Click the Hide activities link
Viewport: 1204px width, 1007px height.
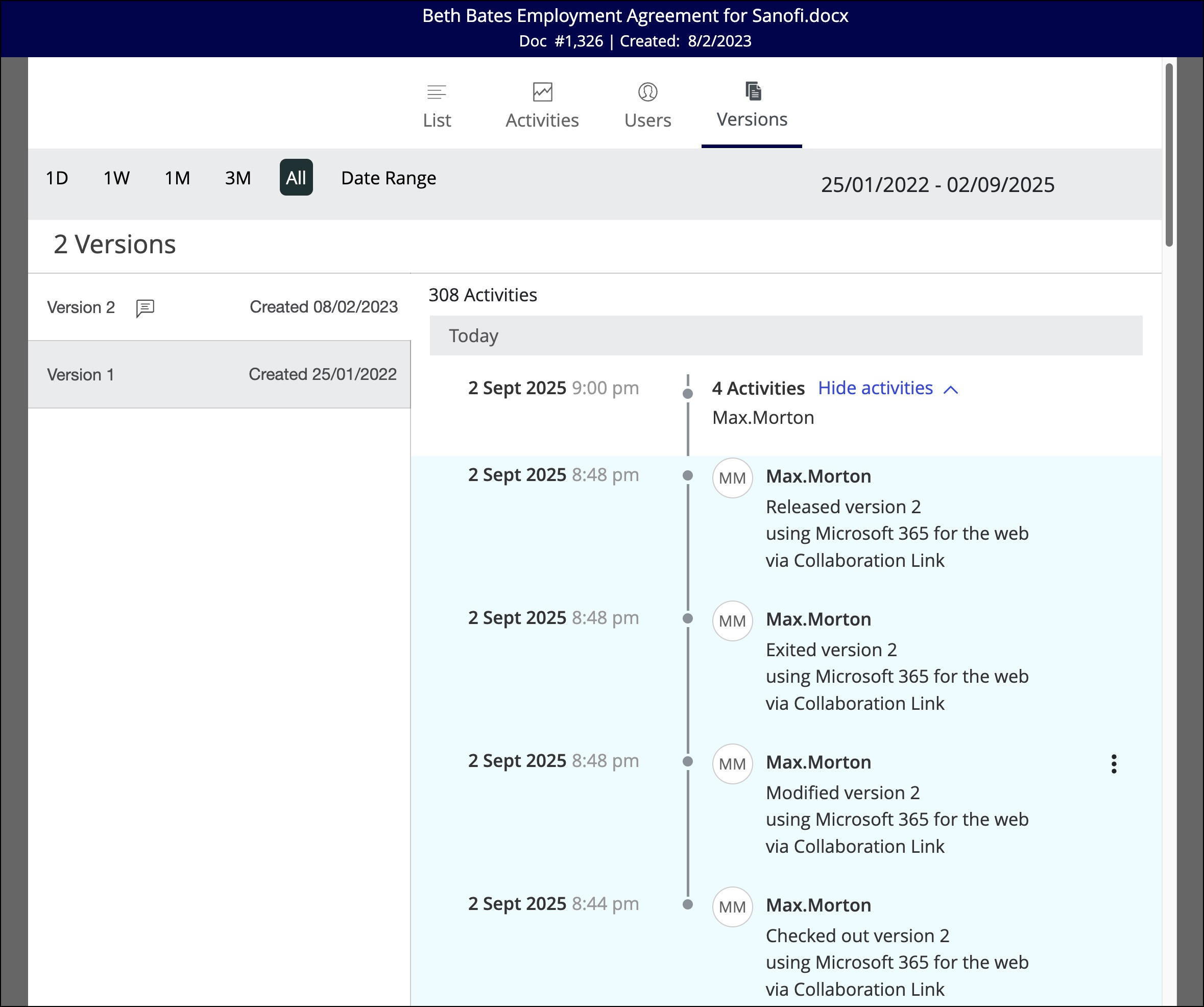tap(875, 388)
